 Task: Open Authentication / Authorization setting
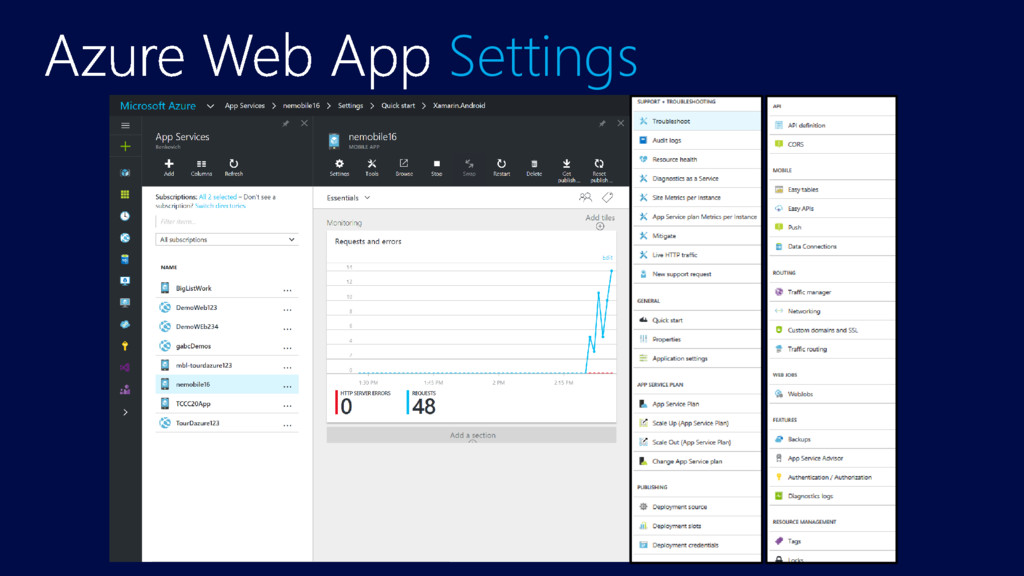831,477
